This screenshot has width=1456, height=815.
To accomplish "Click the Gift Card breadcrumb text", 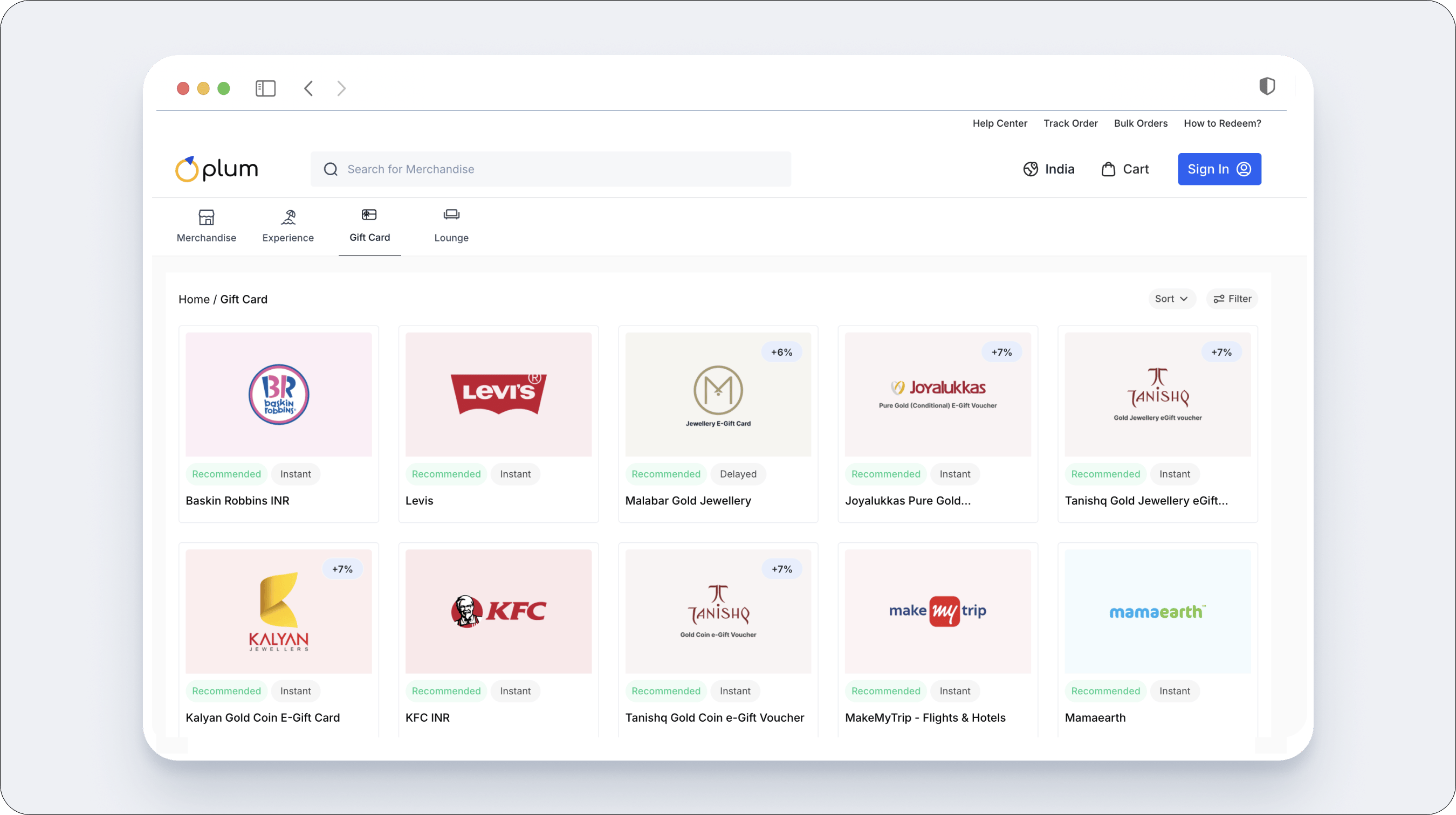I will 244,299.
